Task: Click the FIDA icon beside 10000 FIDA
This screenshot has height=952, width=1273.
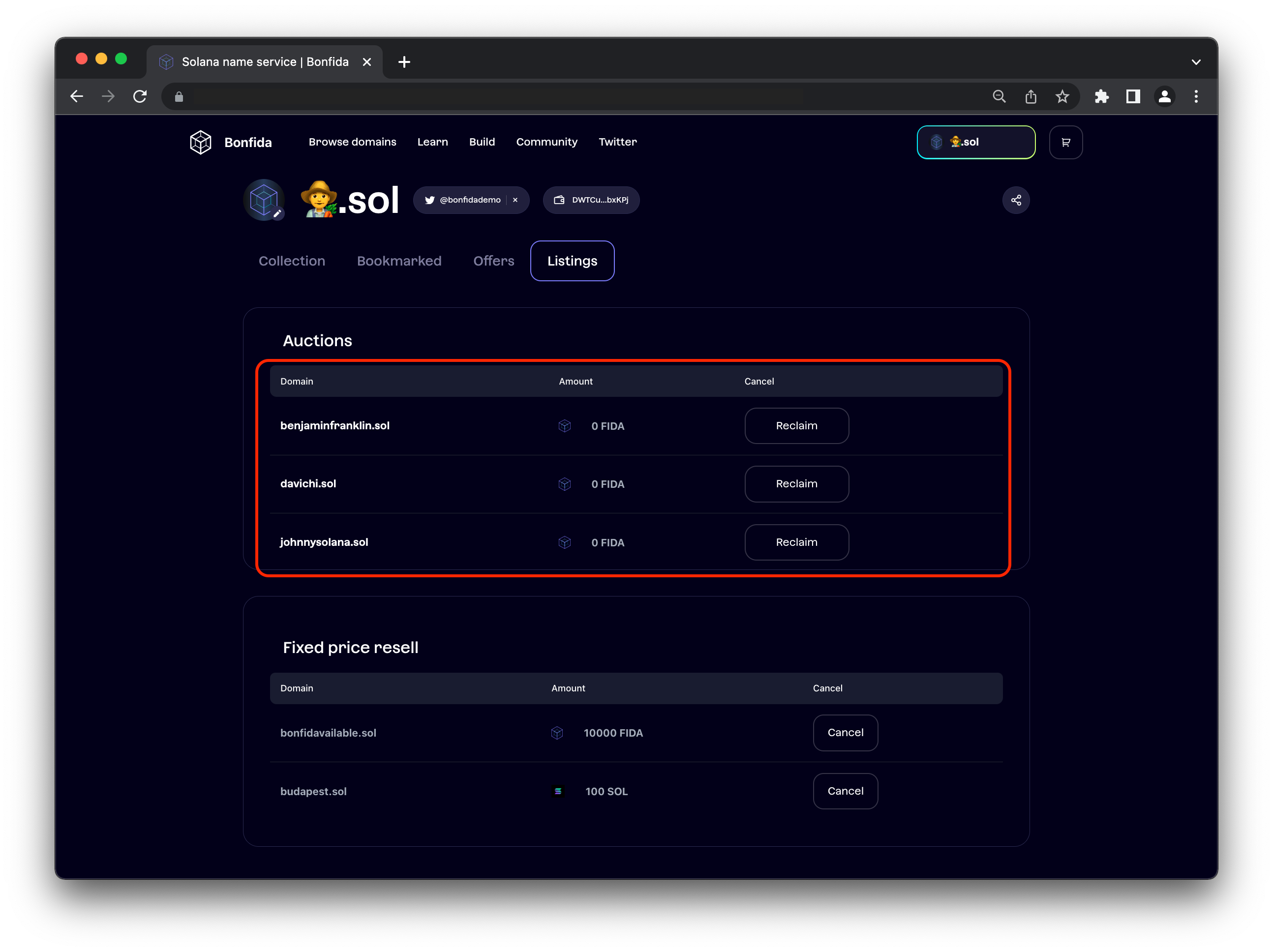Action: click(556, 733)
